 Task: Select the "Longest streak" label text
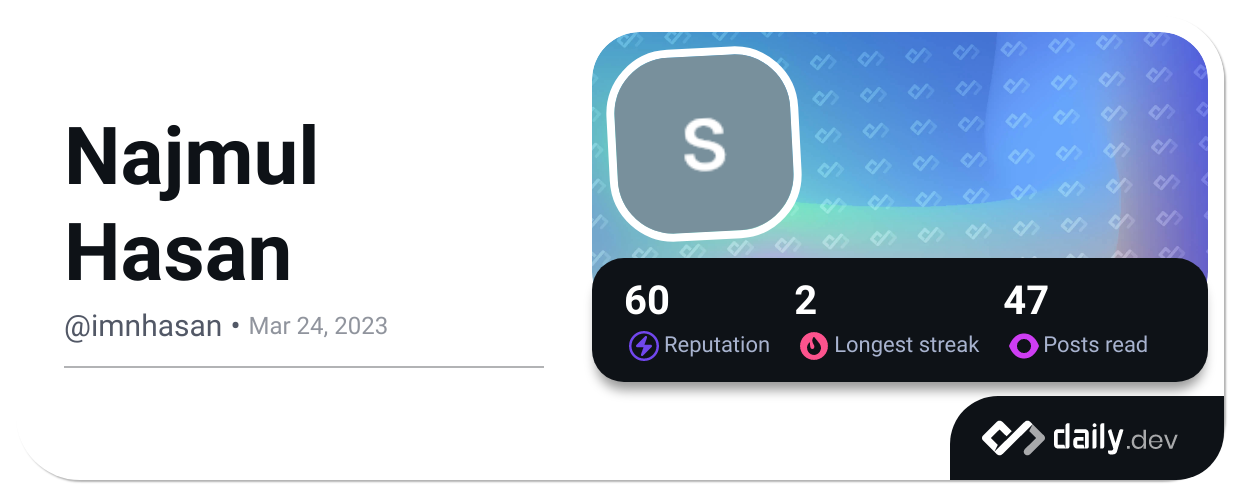906,345
